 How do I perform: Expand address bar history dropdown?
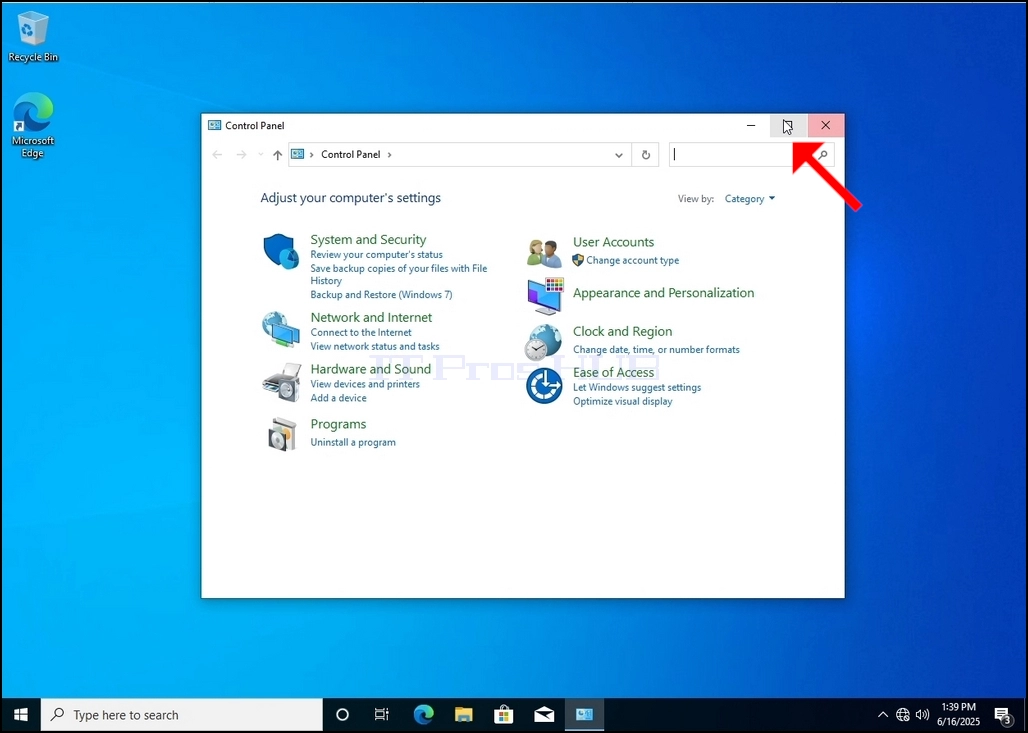tap(618, 155)
